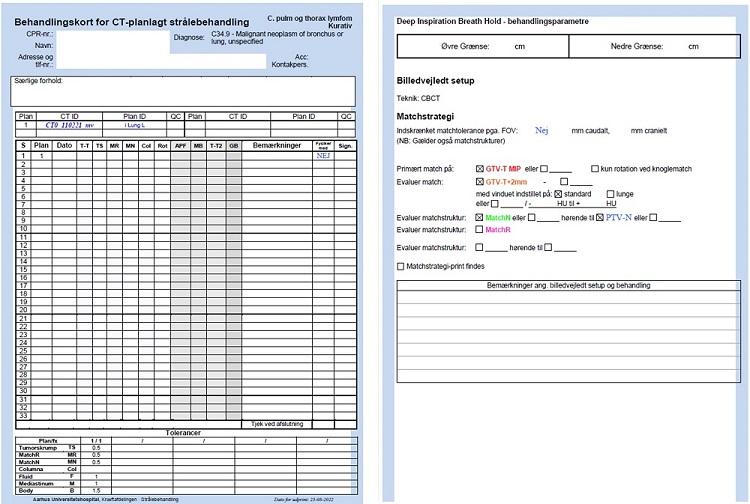Tick 'Matchstrategi-print findes' checkbox

401,266
